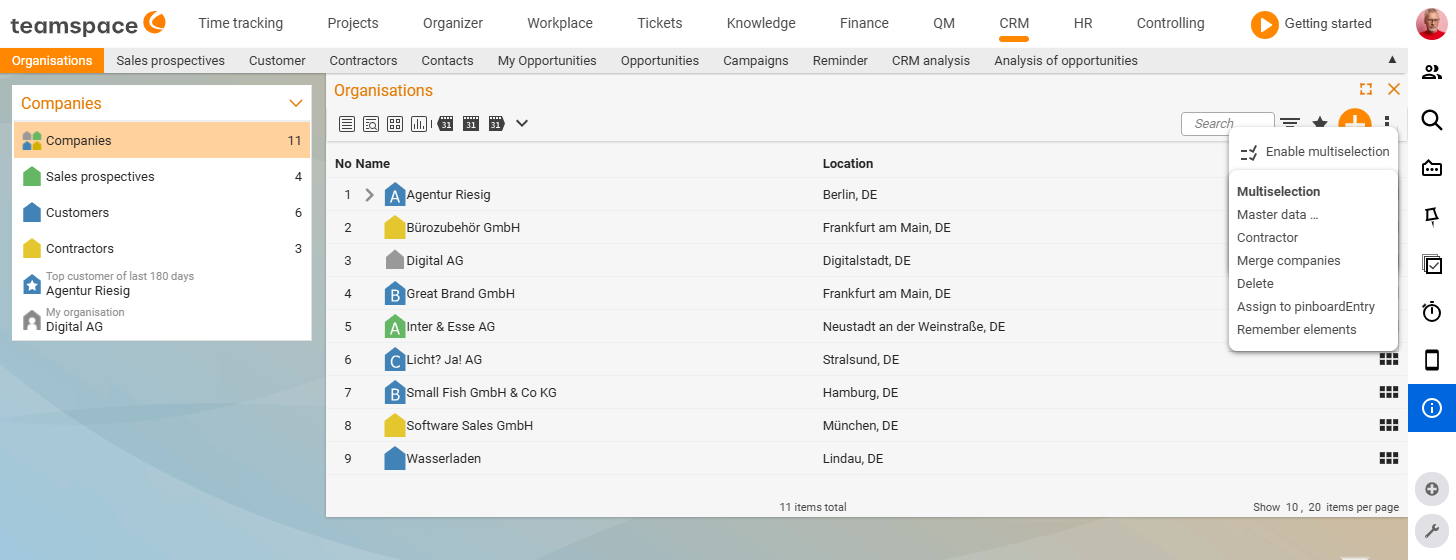1456x560 pixels.
Task: Choose Master data … from multiselection menu
Action: coord(1278,214)
